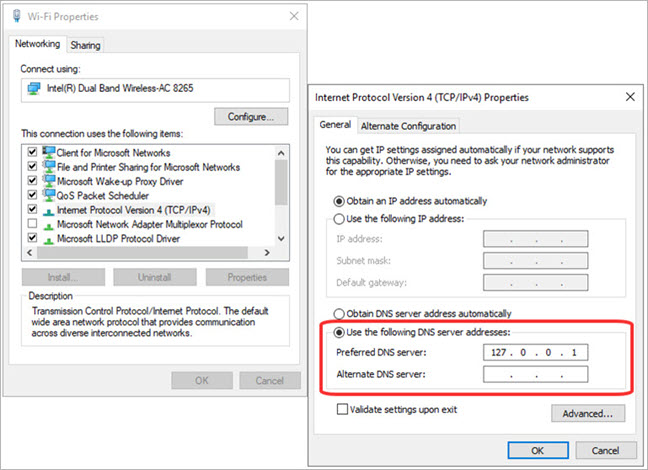648x470 pixels.
Task: Open the Advanced... settings button
Action: click(588, 413)
